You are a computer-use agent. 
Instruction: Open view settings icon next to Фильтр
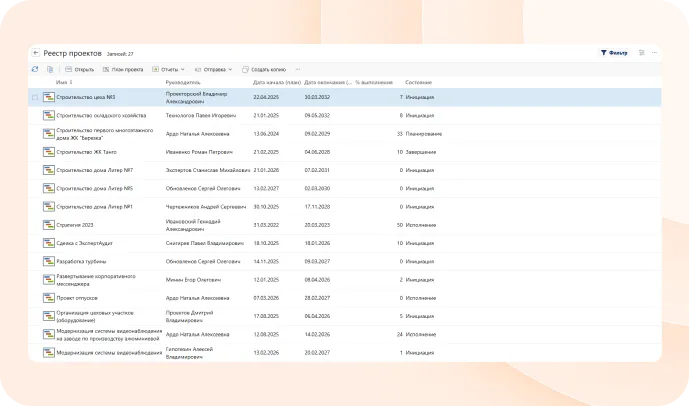click(642, 52)
